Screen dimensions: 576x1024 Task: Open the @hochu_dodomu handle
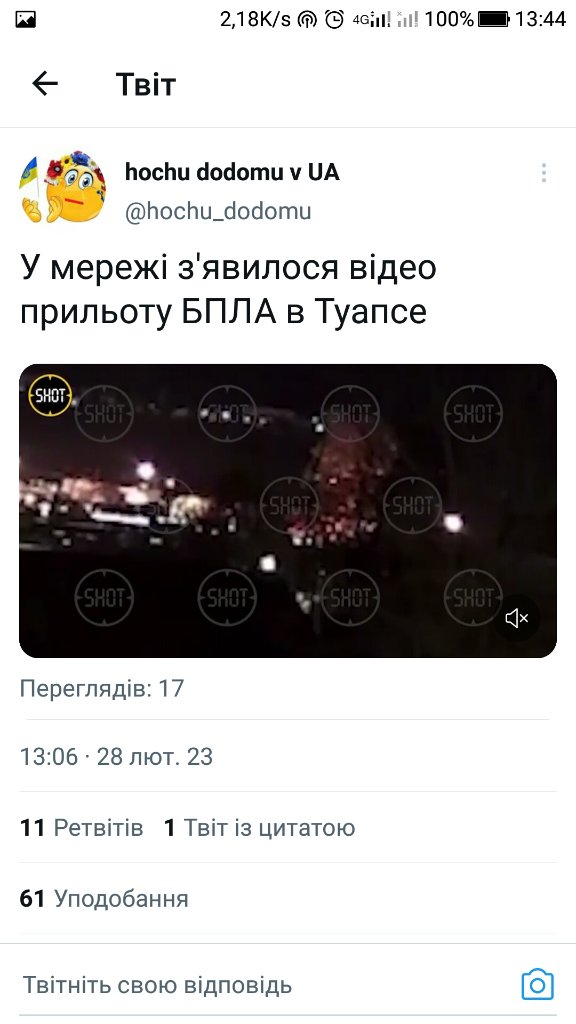pos(218,211)
